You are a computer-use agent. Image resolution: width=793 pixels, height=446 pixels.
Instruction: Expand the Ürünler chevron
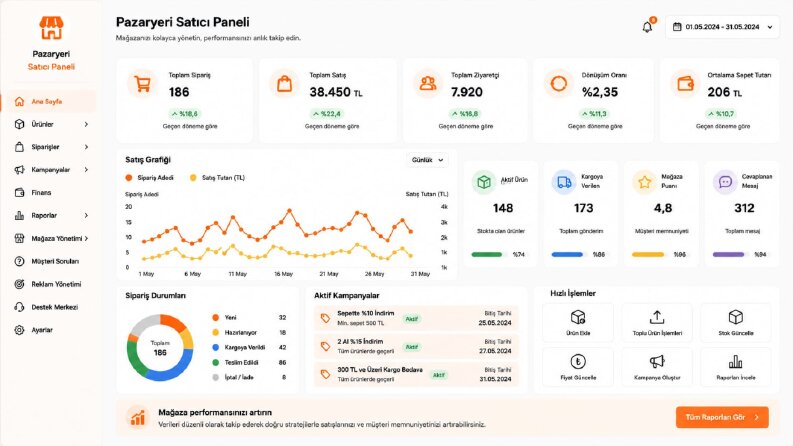(86, 124)
